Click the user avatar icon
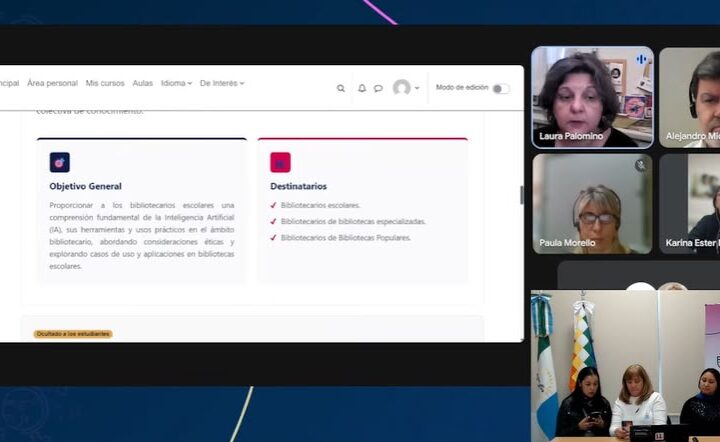 402,87
